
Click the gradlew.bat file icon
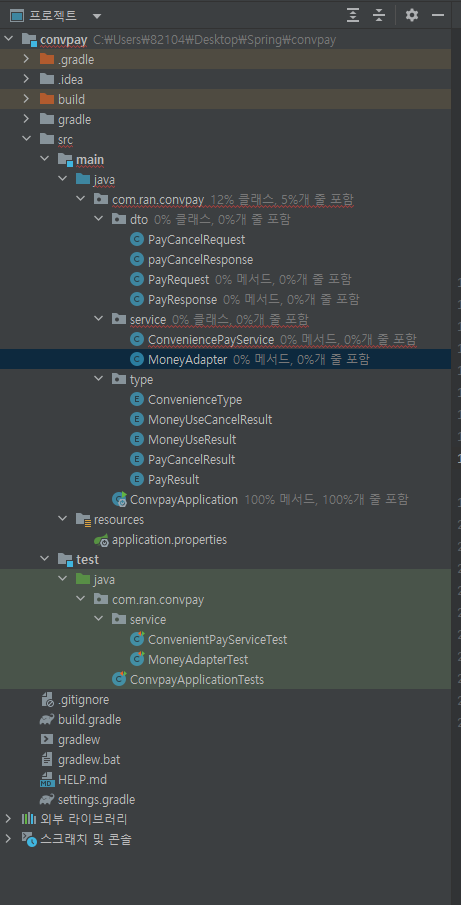click(47, 760)
